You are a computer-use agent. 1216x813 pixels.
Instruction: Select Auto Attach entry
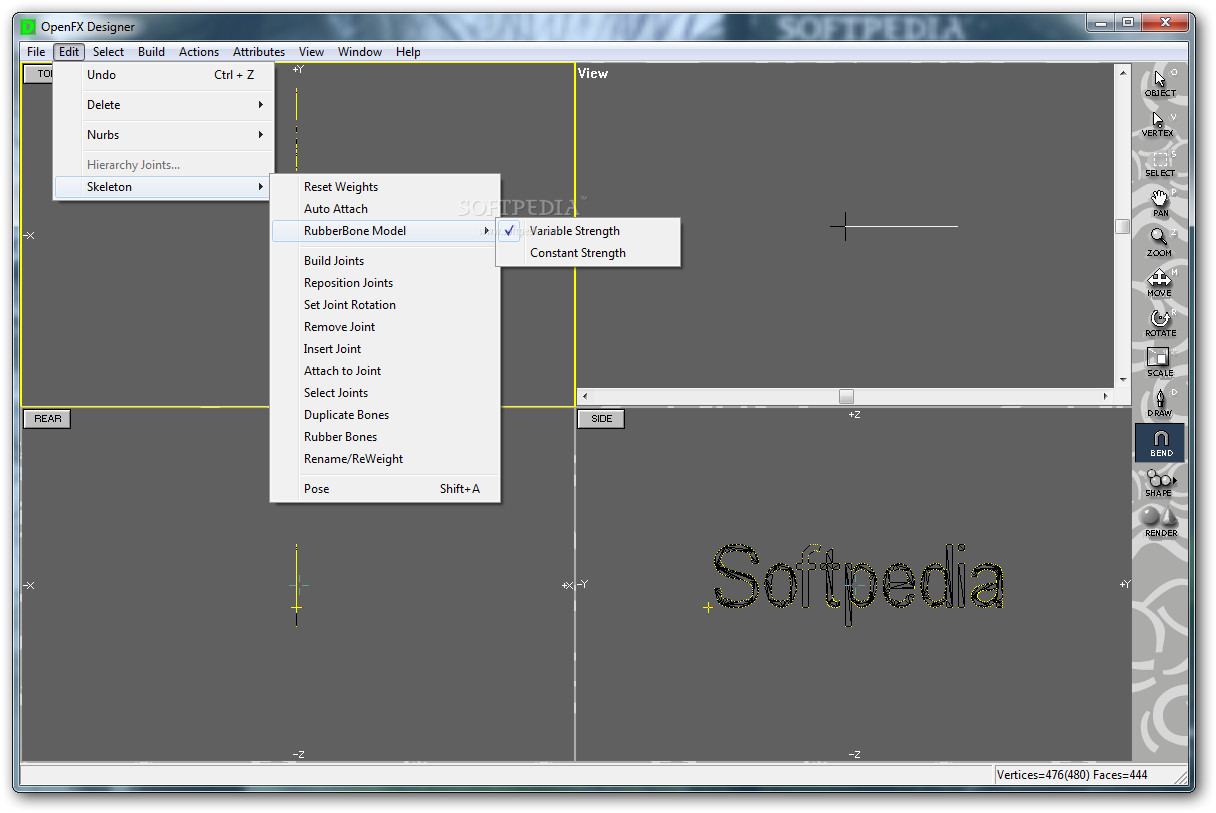[x=385, y=209]
